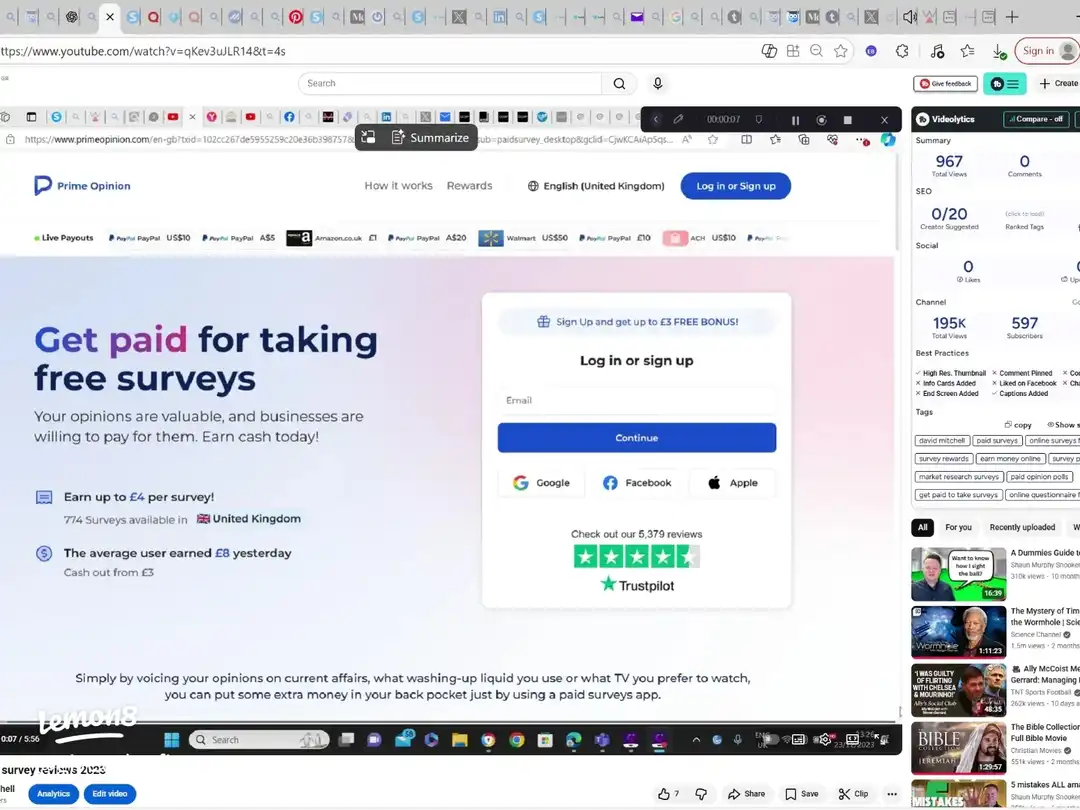This screenshot has width=1080, height=810.
Task: Favorite this page with the star icon
Action: point(840,51)
